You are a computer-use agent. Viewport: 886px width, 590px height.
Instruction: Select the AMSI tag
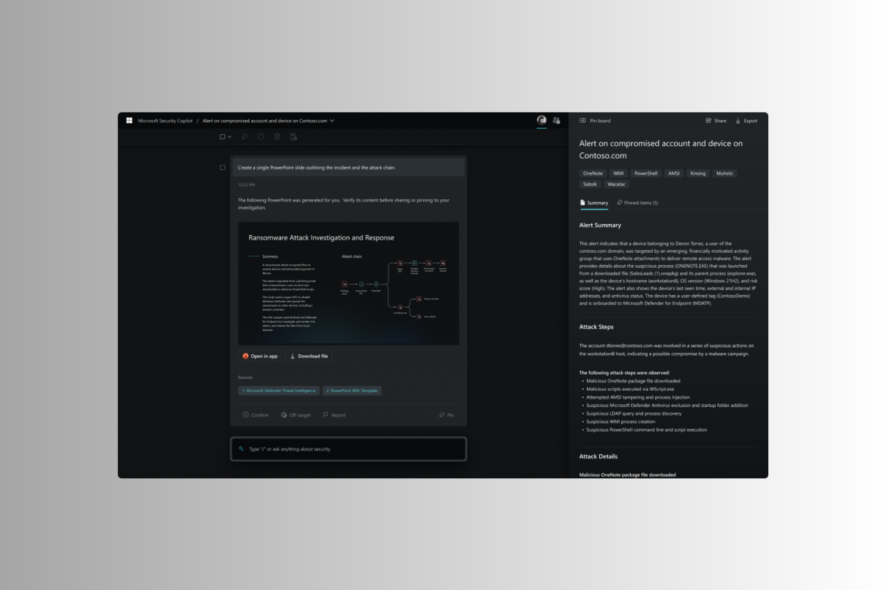point(674,173)
